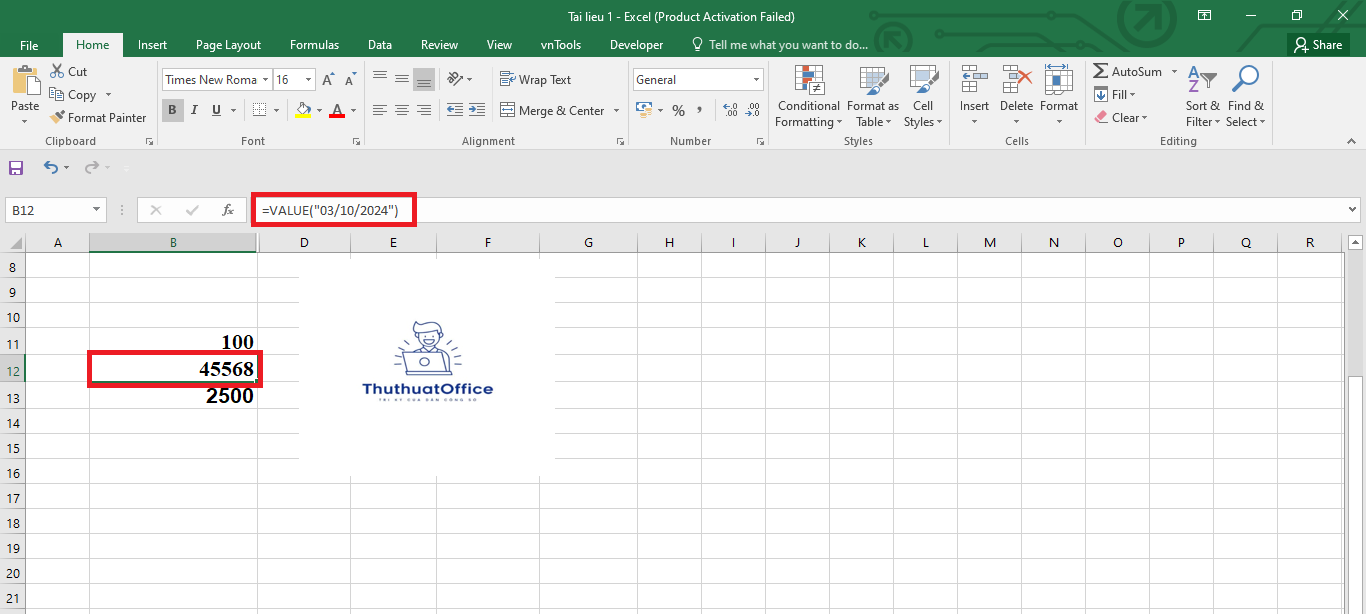Apply Percent Style to cell
Image resolution: width=1366 pixels, height=614 pixels.
678,110
